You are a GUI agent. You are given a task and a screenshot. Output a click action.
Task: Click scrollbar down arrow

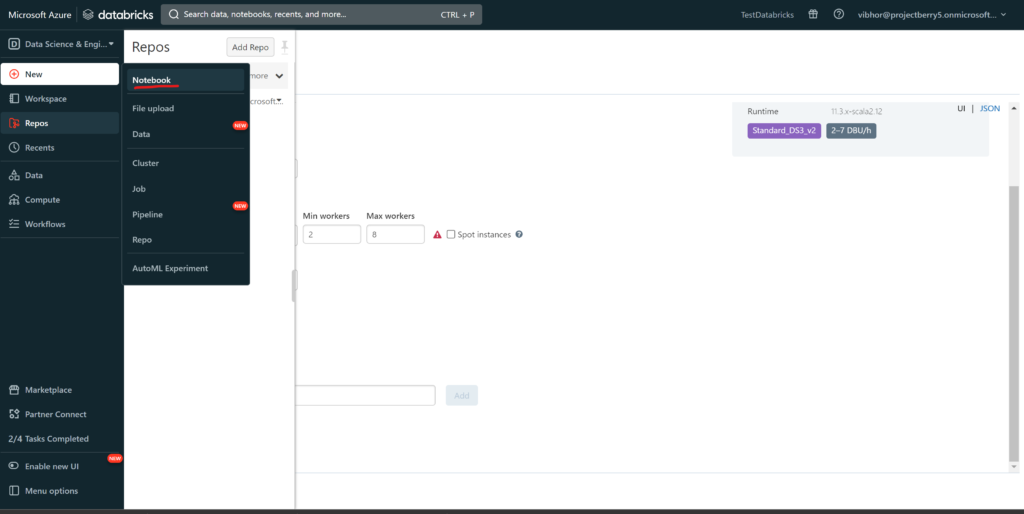click(1014, 467)
